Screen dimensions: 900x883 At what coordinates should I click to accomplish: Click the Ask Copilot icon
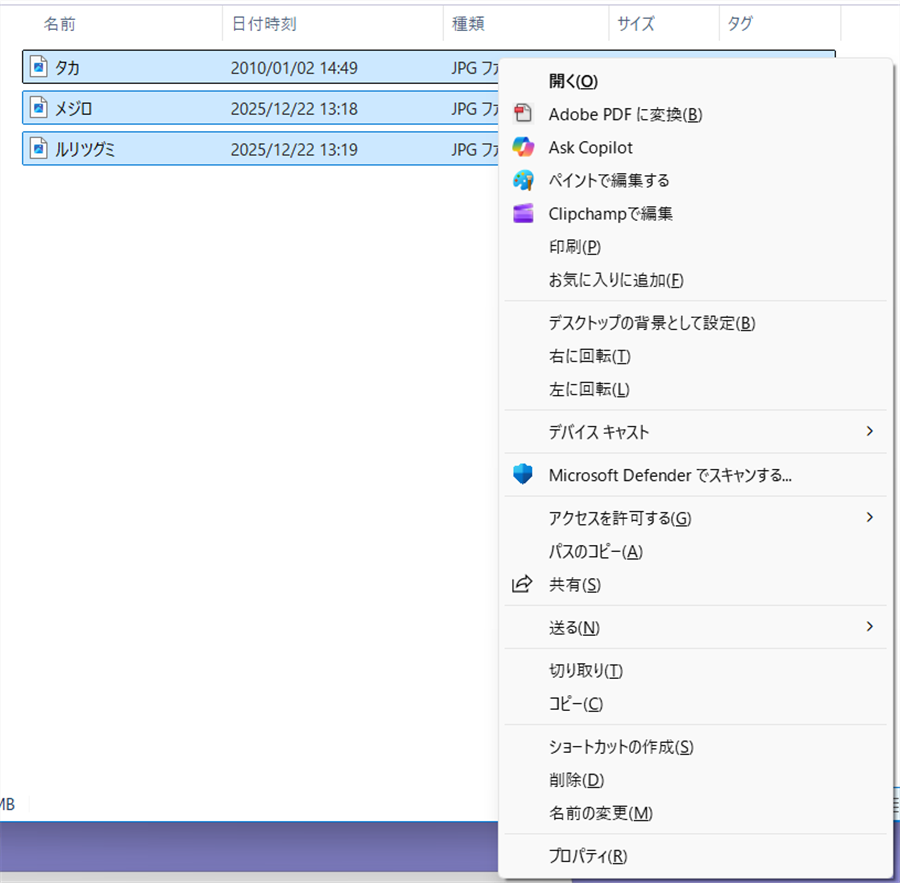click(521, 147)
